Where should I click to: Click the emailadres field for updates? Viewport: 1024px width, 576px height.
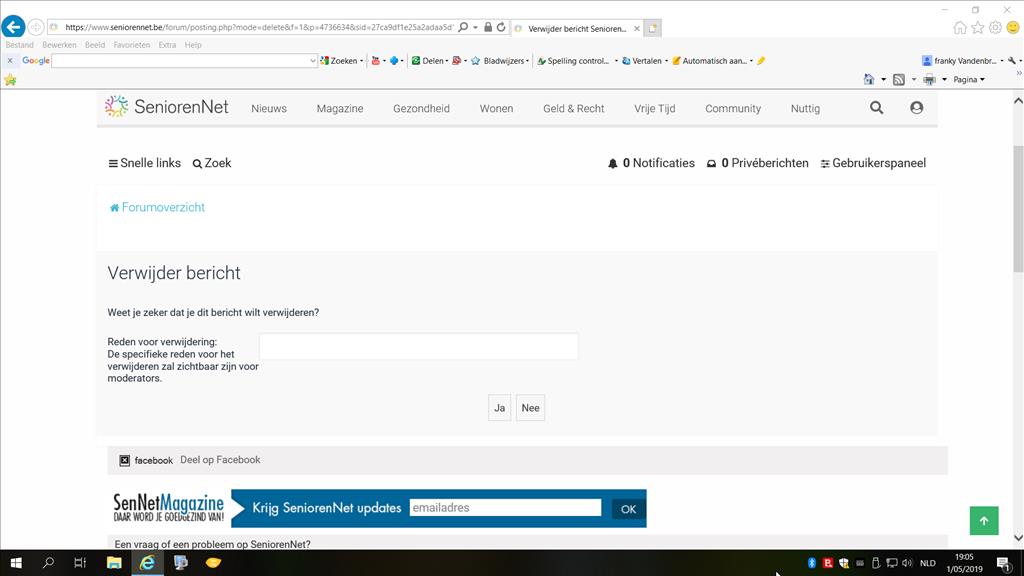click(x=505, y=508)
